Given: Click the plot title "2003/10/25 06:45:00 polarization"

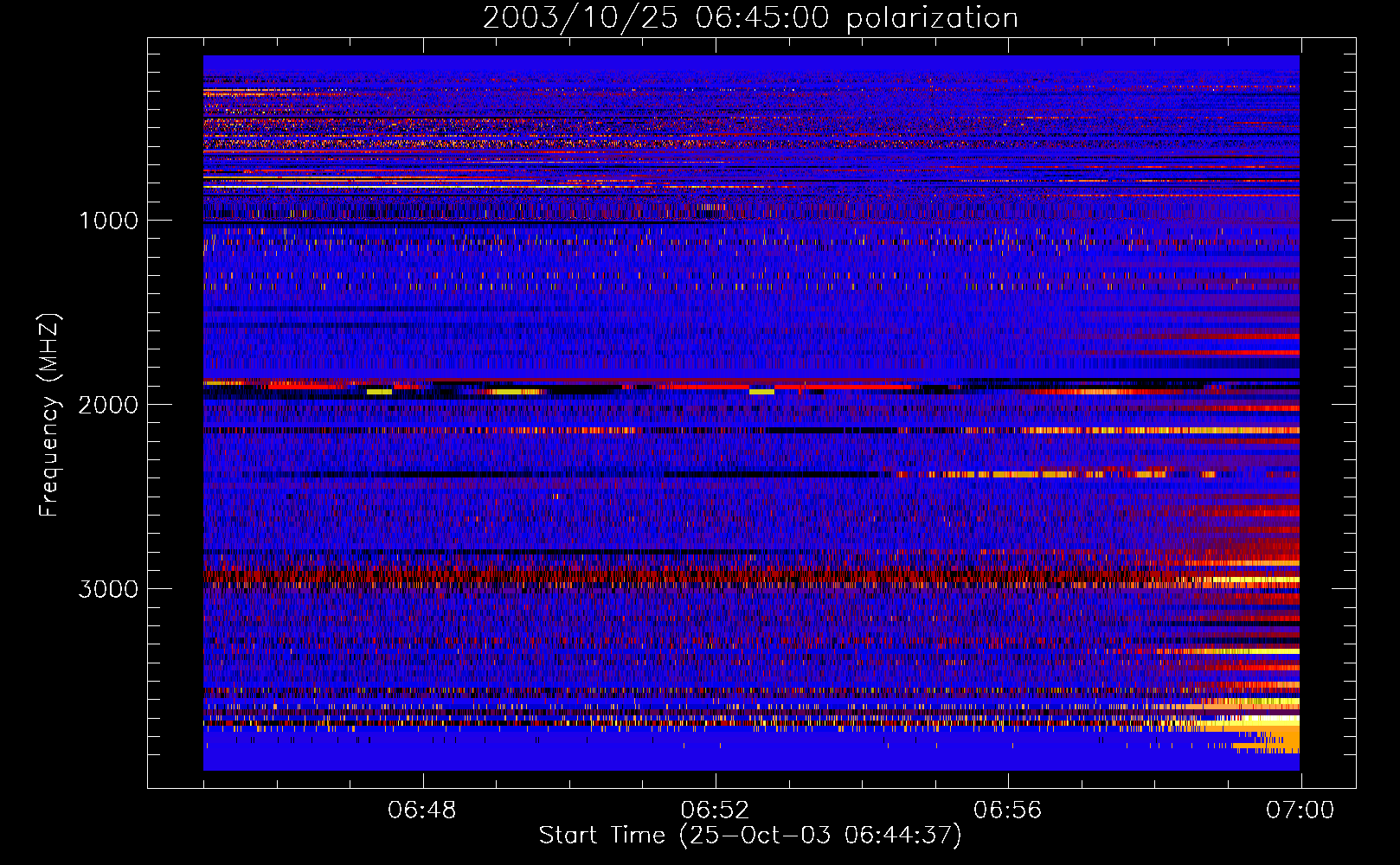Looking at the screenshot, I should click(x=750, y=18).
